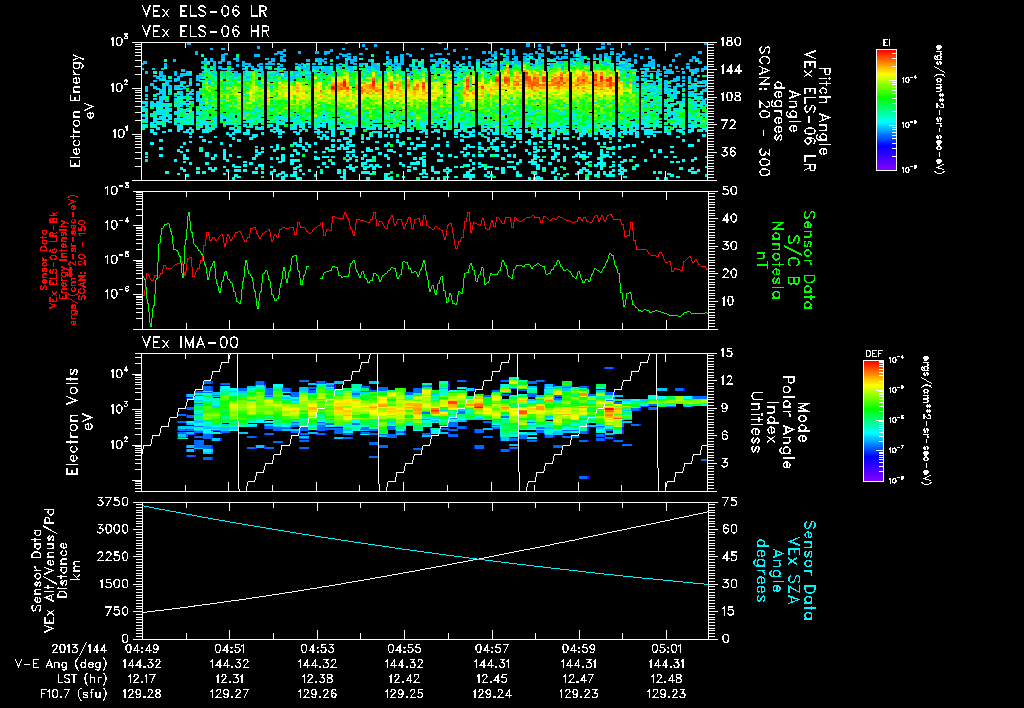
Task: Click the EI color scale bar
Action: coord(886,110)
